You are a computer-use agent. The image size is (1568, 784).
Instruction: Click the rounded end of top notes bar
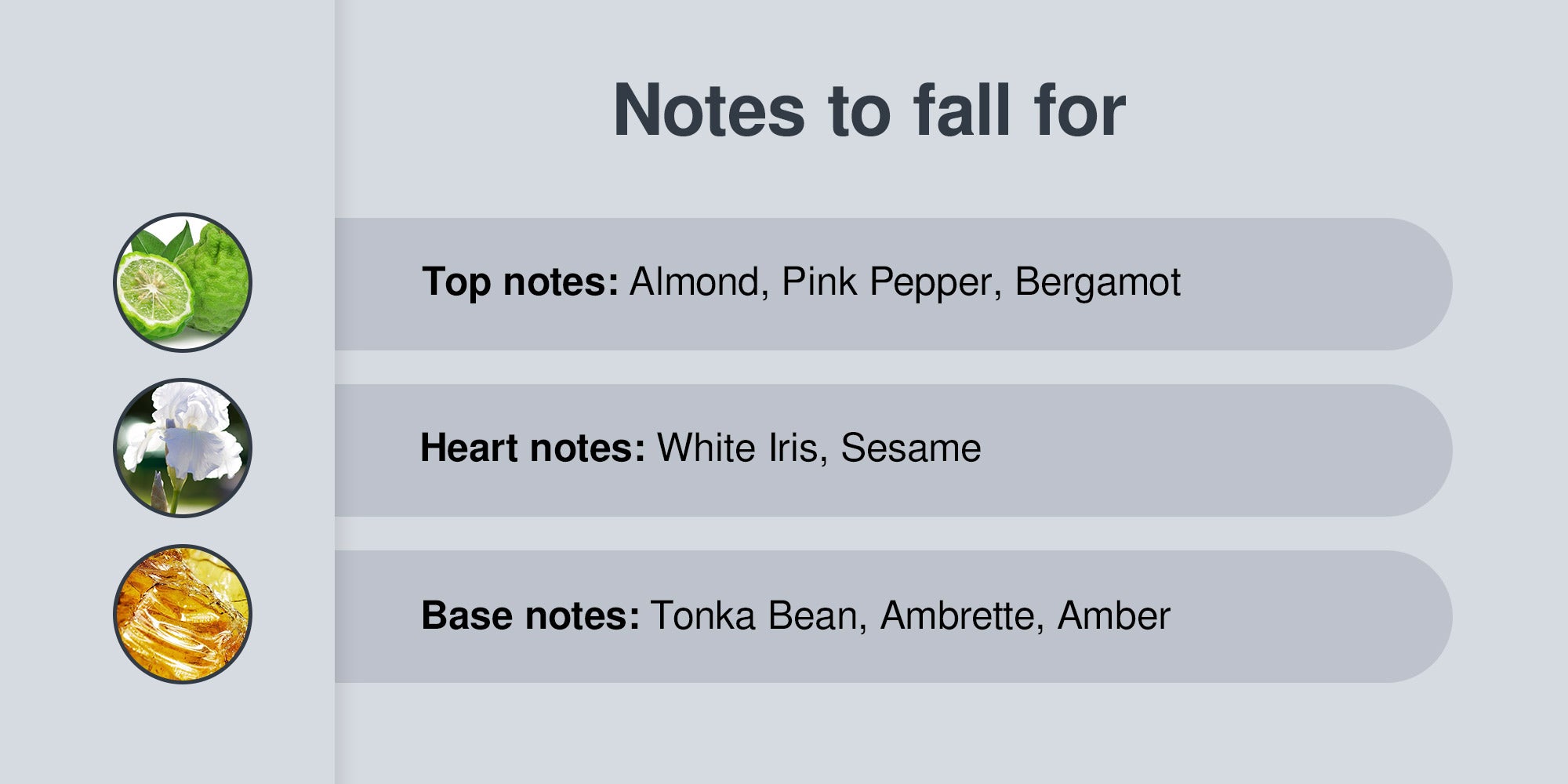click(x=1411, y=284)
